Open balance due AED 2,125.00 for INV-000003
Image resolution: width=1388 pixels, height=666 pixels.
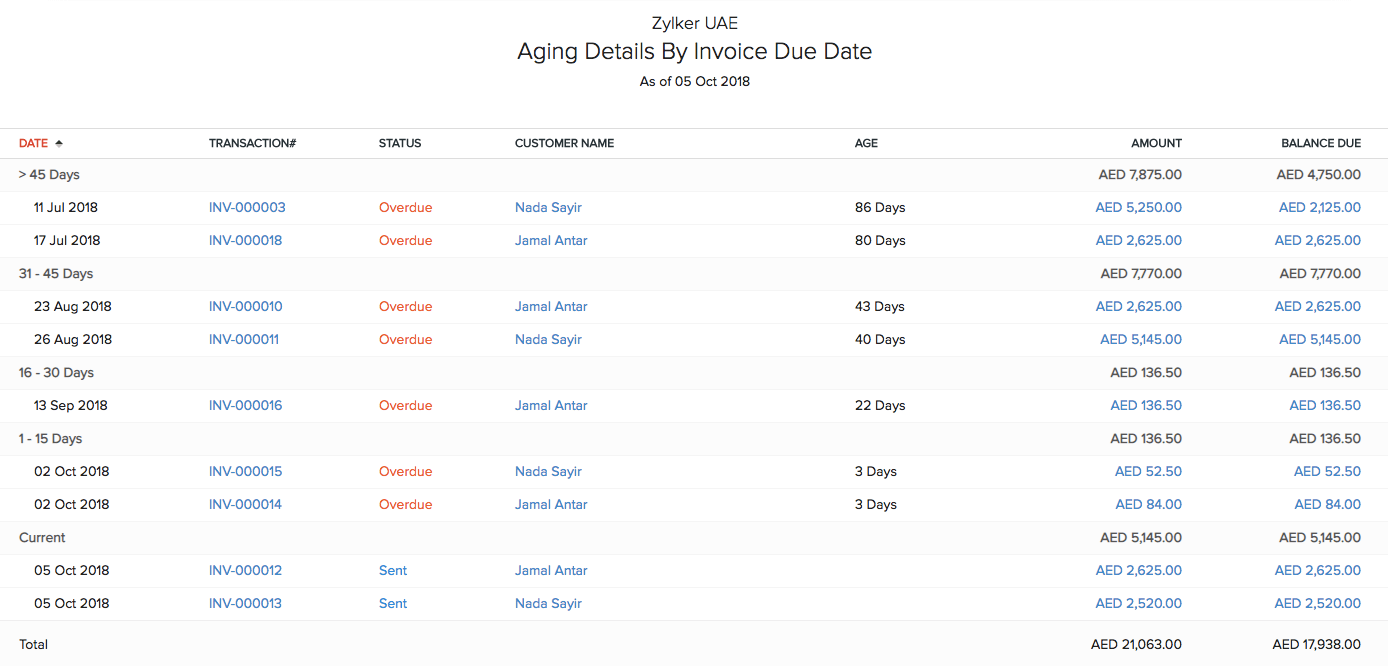tap(1319, 207)
